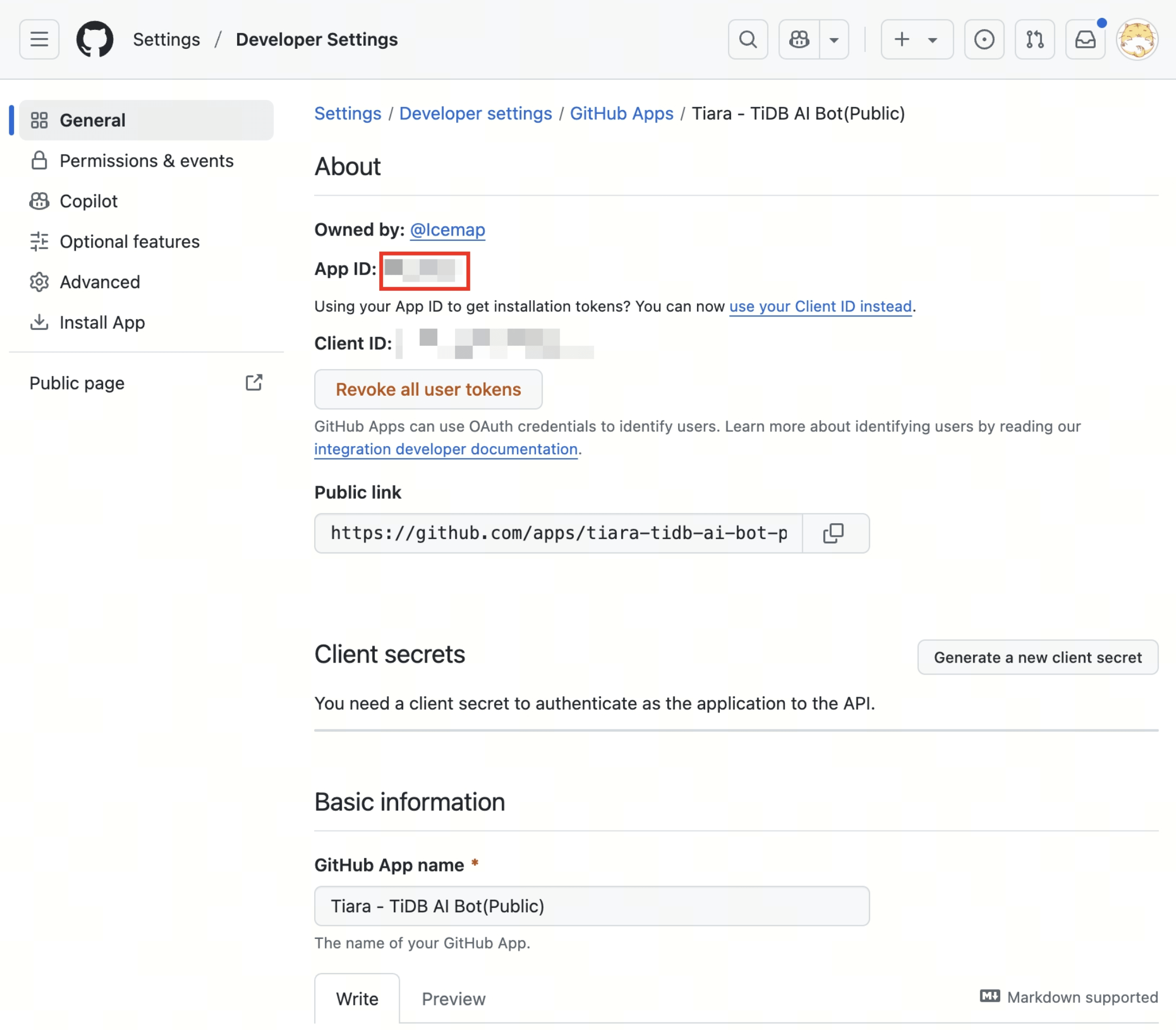Open Permissions & events sidebar item
1176x1030 pixels.
146,161
